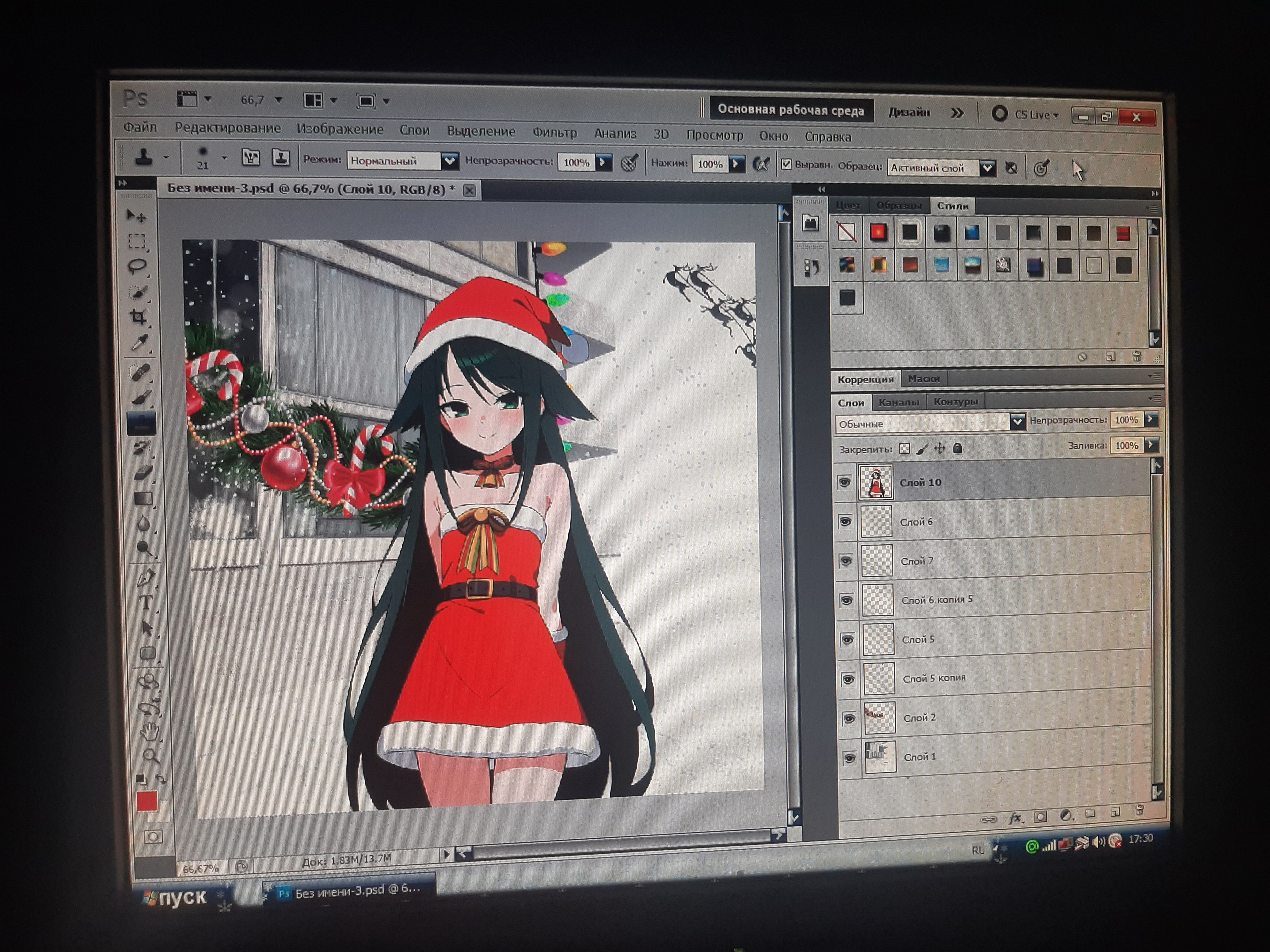Select the Horizontal Type tool
The image size is (1270, 952).
click(x=146, y=603)
